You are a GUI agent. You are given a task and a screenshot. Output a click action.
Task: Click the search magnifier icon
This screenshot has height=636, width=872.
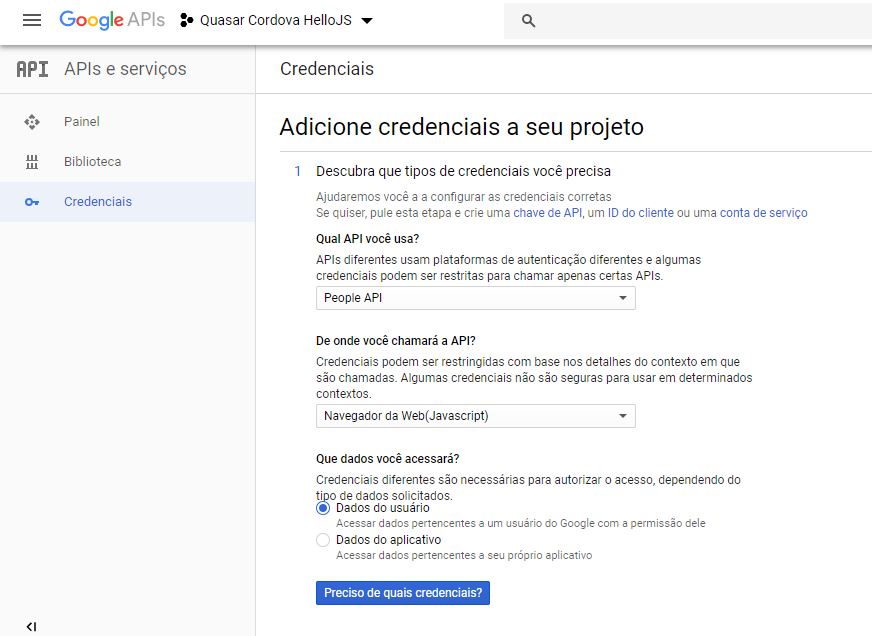point(529,21)
